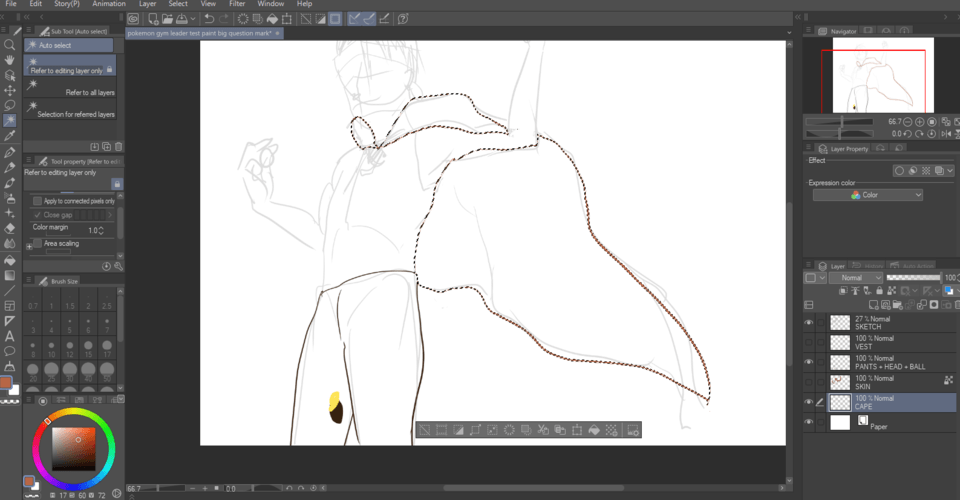The width and height of the screenshot is (960, 500).
Task: Select the Text tool
Action: click(10, 336)
